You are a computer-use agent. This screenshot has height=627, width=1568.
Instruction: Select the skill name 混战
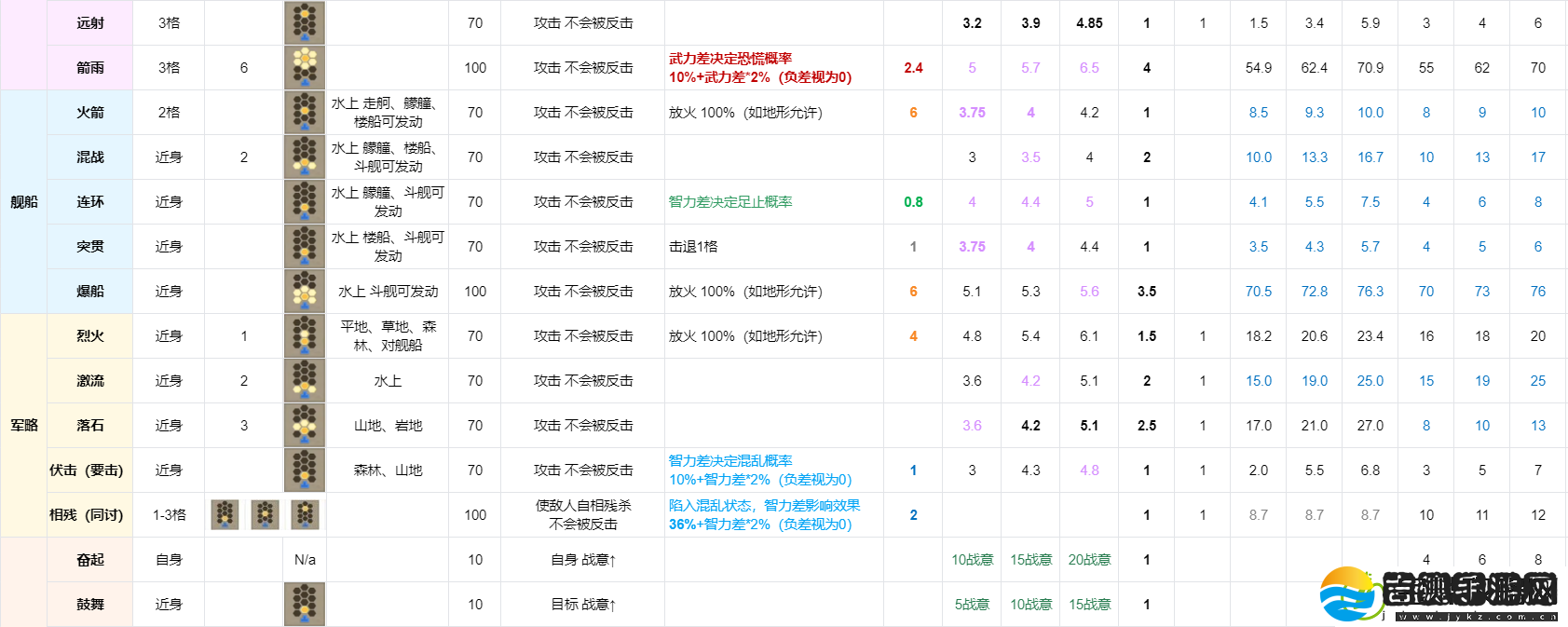[90, 157]
